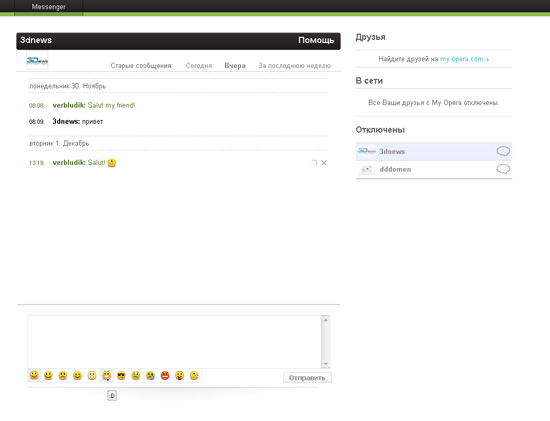Click the message text input area
This screenshot has width=550, height=421.
tap(174, 342)
